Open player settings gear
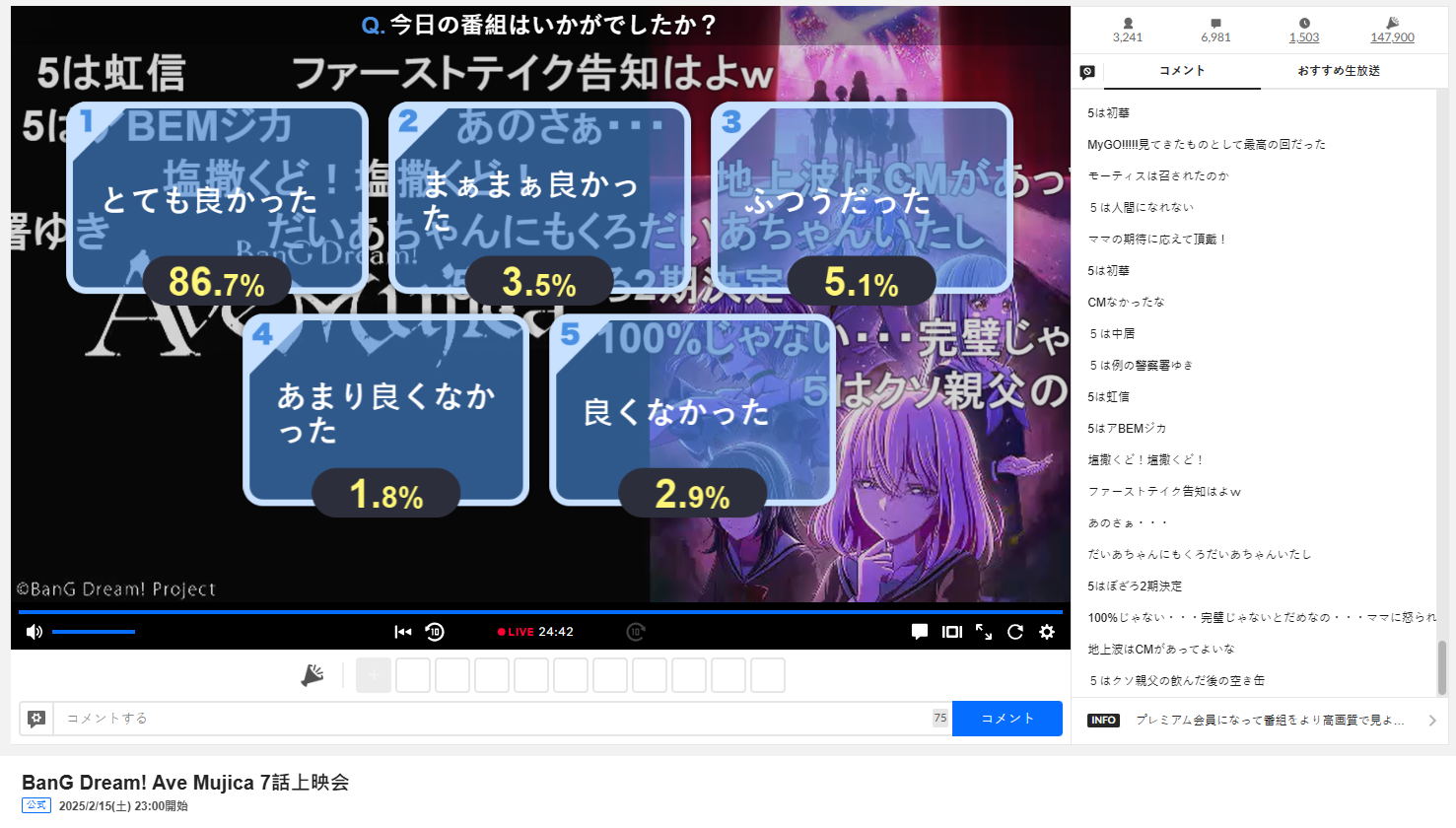This screenshot has height=828, width=1456. [1047, 632]
